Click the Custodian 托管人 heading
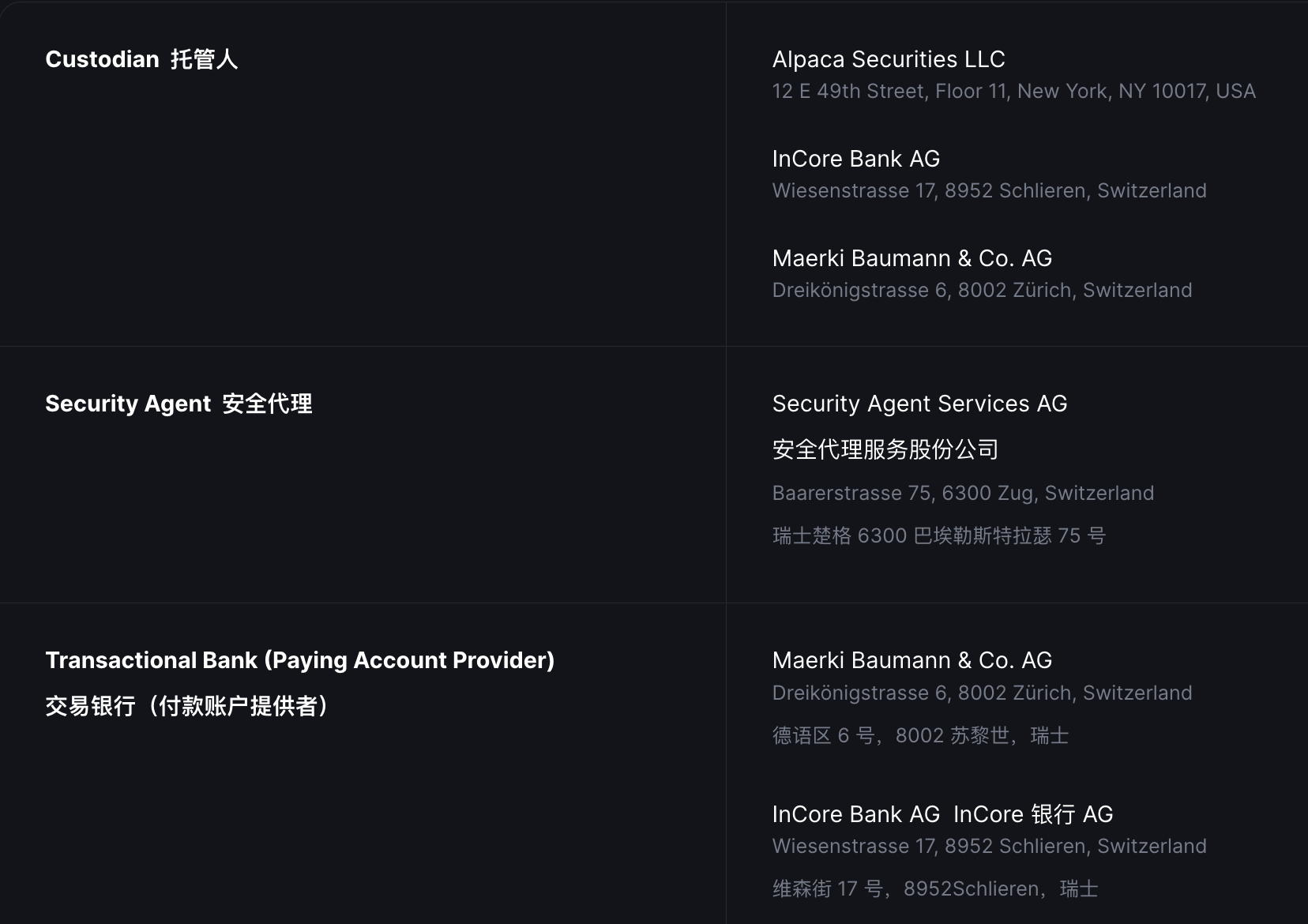This screenshot has height=924, width=1308. pyautogui.click(x=141, y=59)
